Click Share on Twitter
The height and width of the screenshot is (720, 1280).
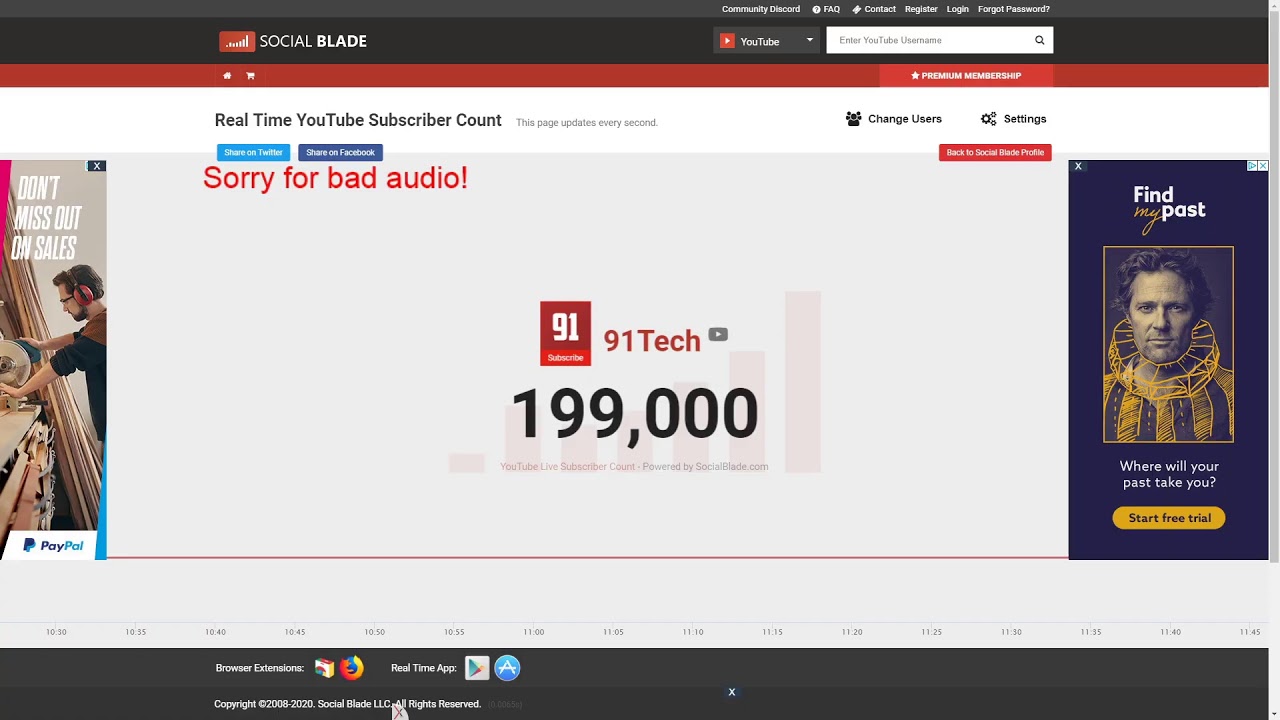click(x=253, y=153)
